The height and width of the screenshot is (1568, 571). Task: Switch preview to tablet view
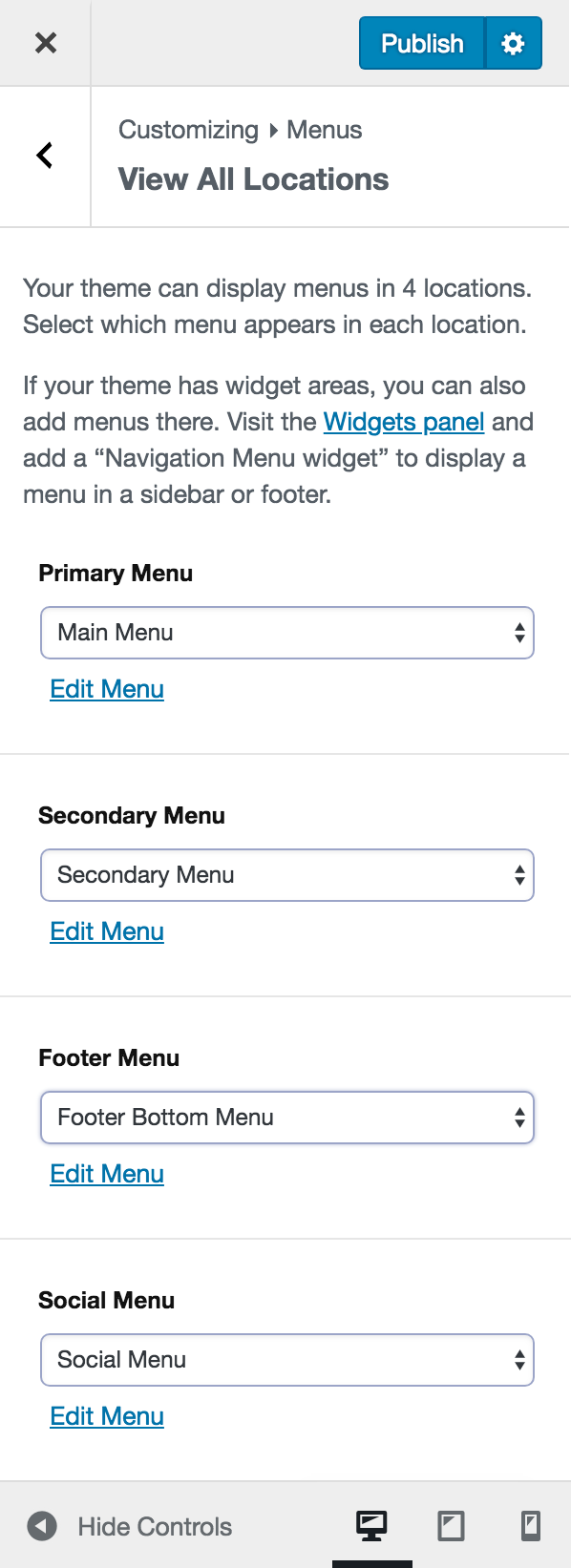451,1525
